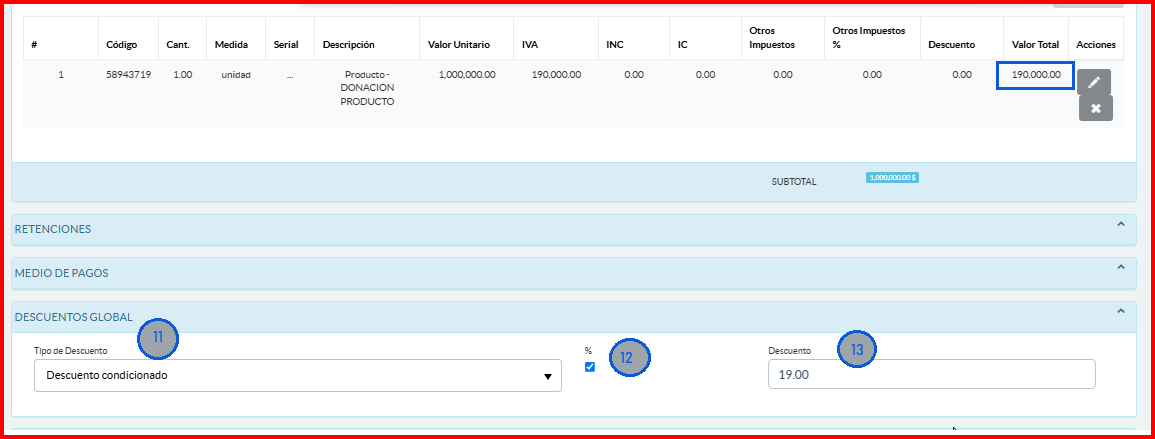Viewport: 1155px width, 439px height.
Task: Collapse the Descuentos Global section chevron
Action: tap(1120, 311)
